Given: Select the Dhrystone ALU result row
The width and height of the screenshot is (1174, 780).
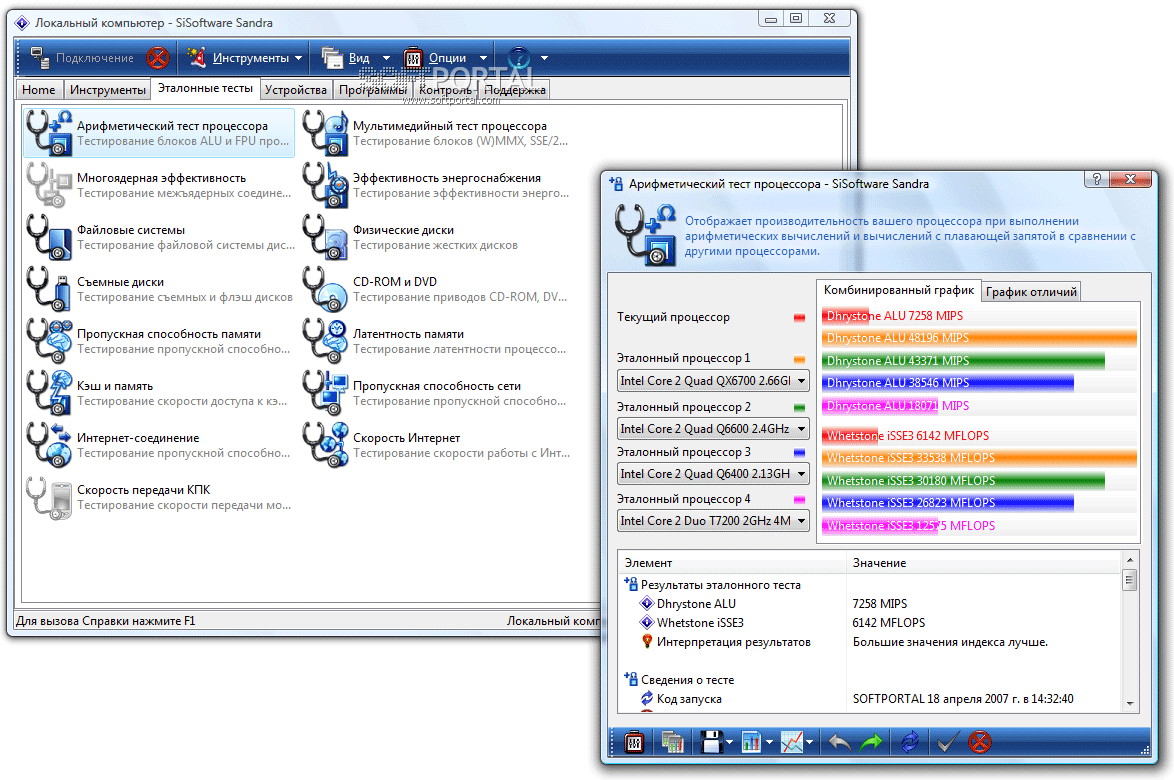Looking at the screenshot, I should 869,603.
